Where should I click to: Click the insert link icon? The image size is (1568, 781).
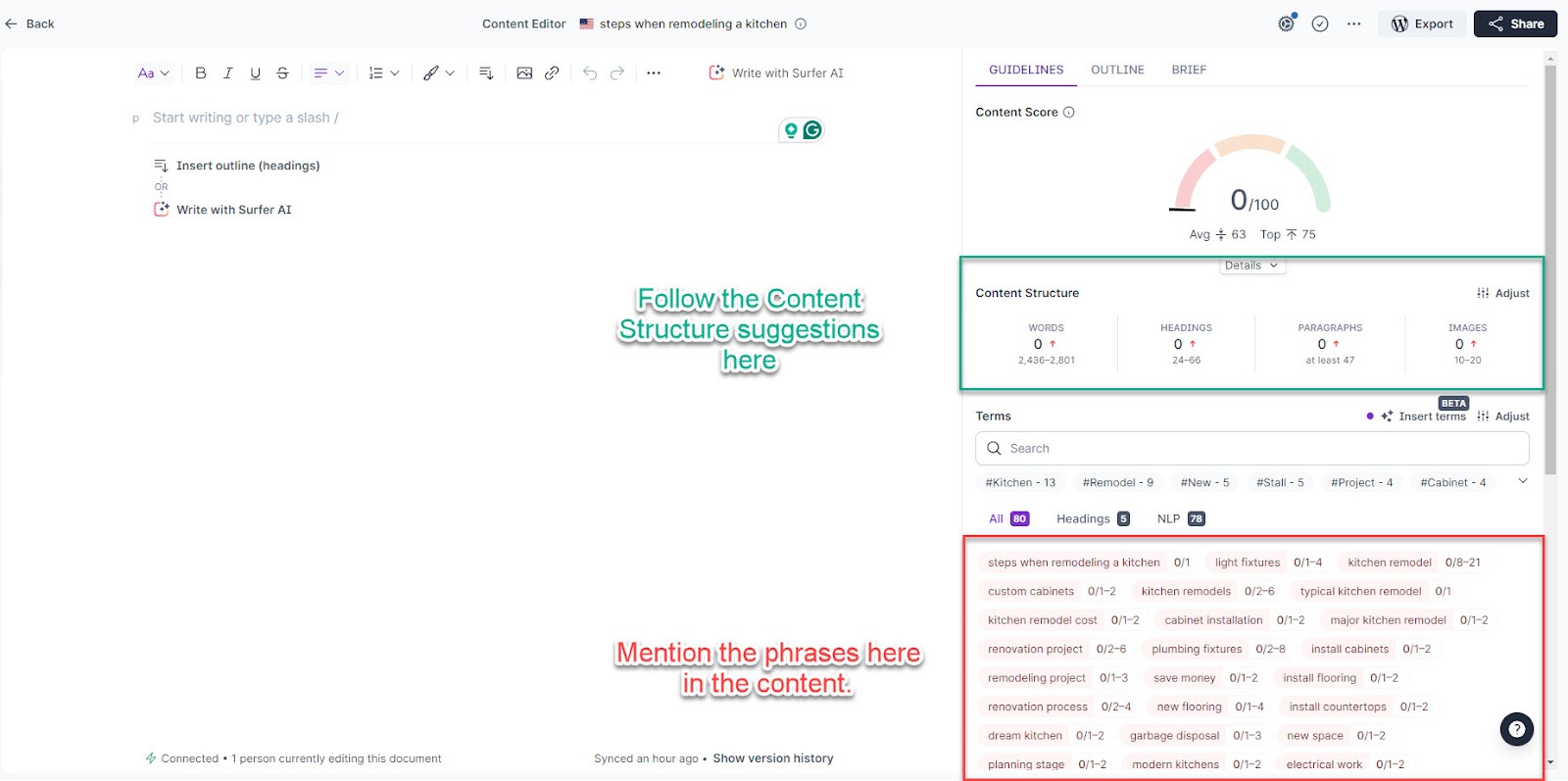pos(552,73)
